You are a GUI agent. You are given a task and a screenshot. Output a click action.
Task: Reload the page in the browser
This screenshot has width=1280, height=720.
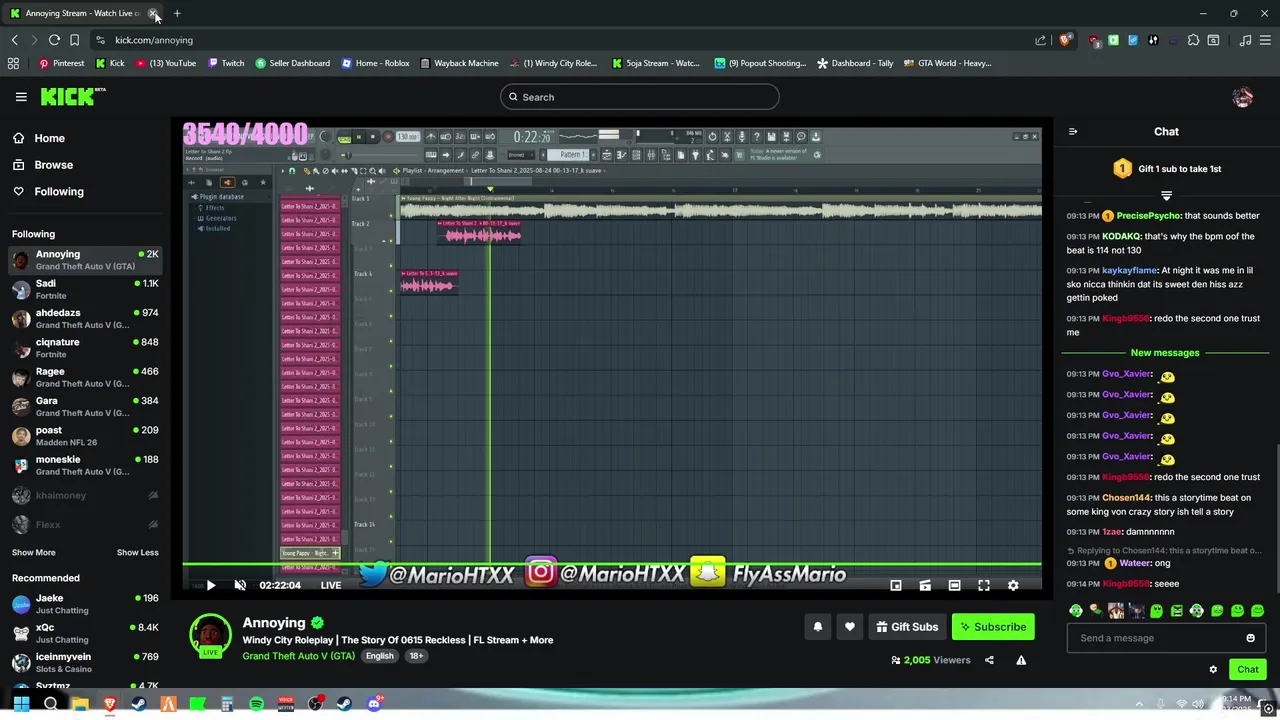[x=54, y=40]
